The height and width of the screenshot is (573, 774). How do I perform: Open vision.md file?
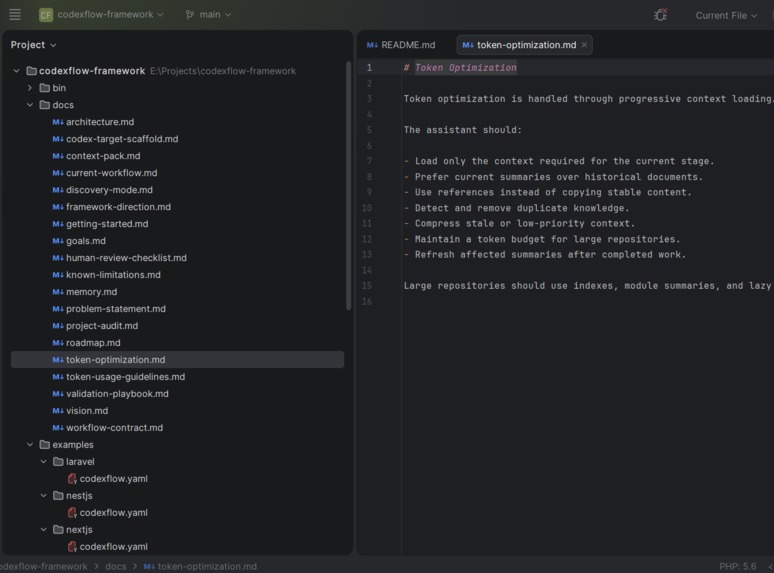[x=87, y=411]
